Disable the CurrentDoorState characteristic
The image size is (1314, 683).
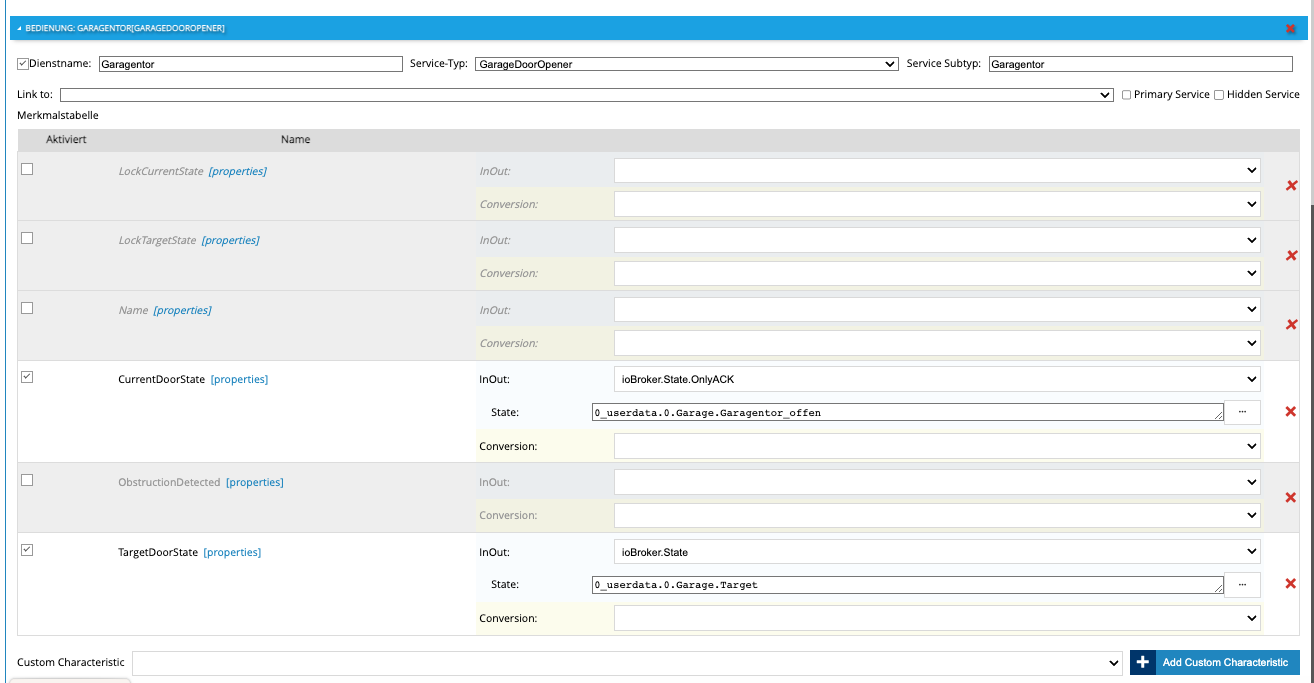pos(27,377)
